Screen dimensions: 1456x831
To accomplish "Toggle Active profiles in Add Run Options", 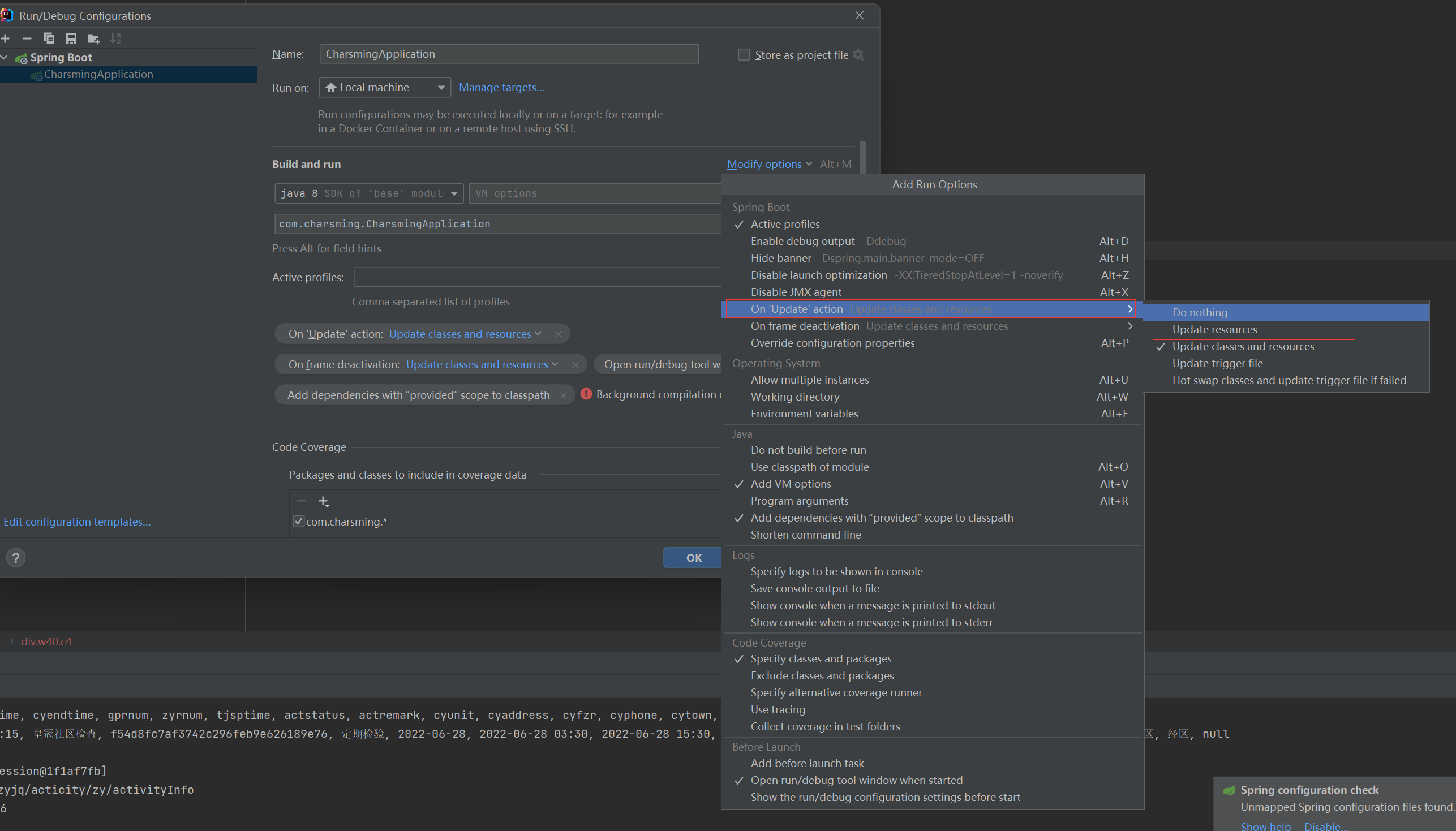I will tap(933, 225).
